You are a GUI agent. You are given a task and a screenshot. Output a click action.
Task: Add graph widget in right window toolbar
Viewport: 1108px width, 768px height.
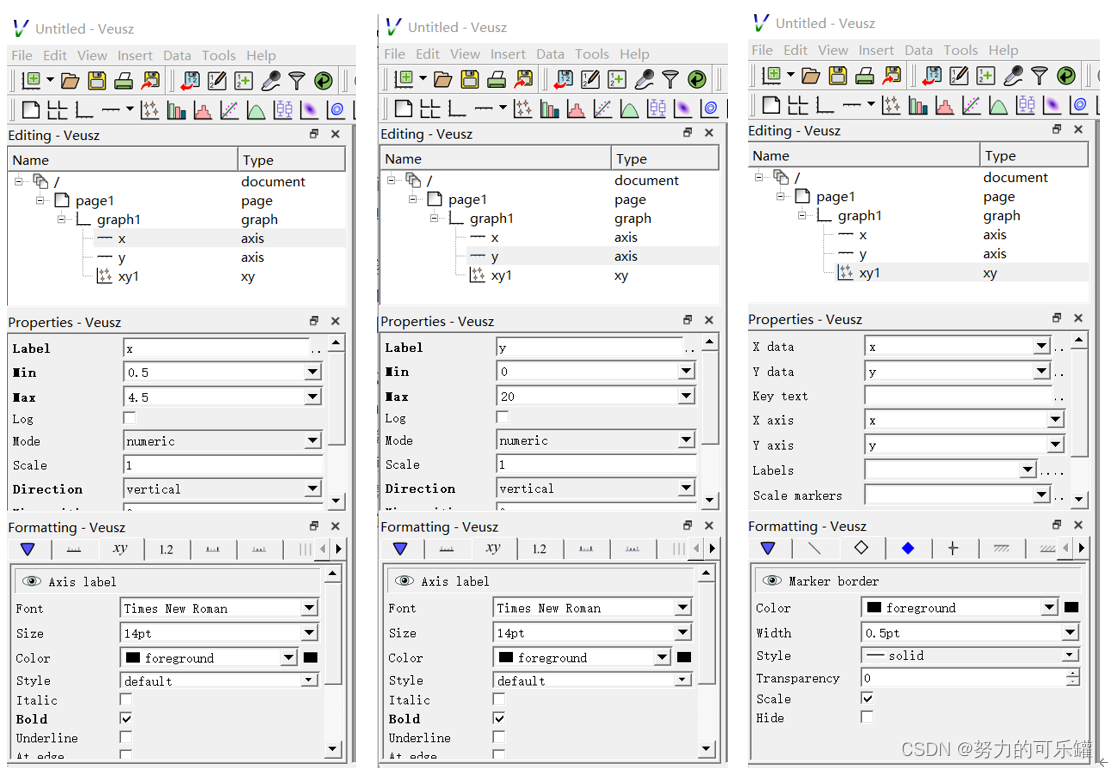coord(825,106)
